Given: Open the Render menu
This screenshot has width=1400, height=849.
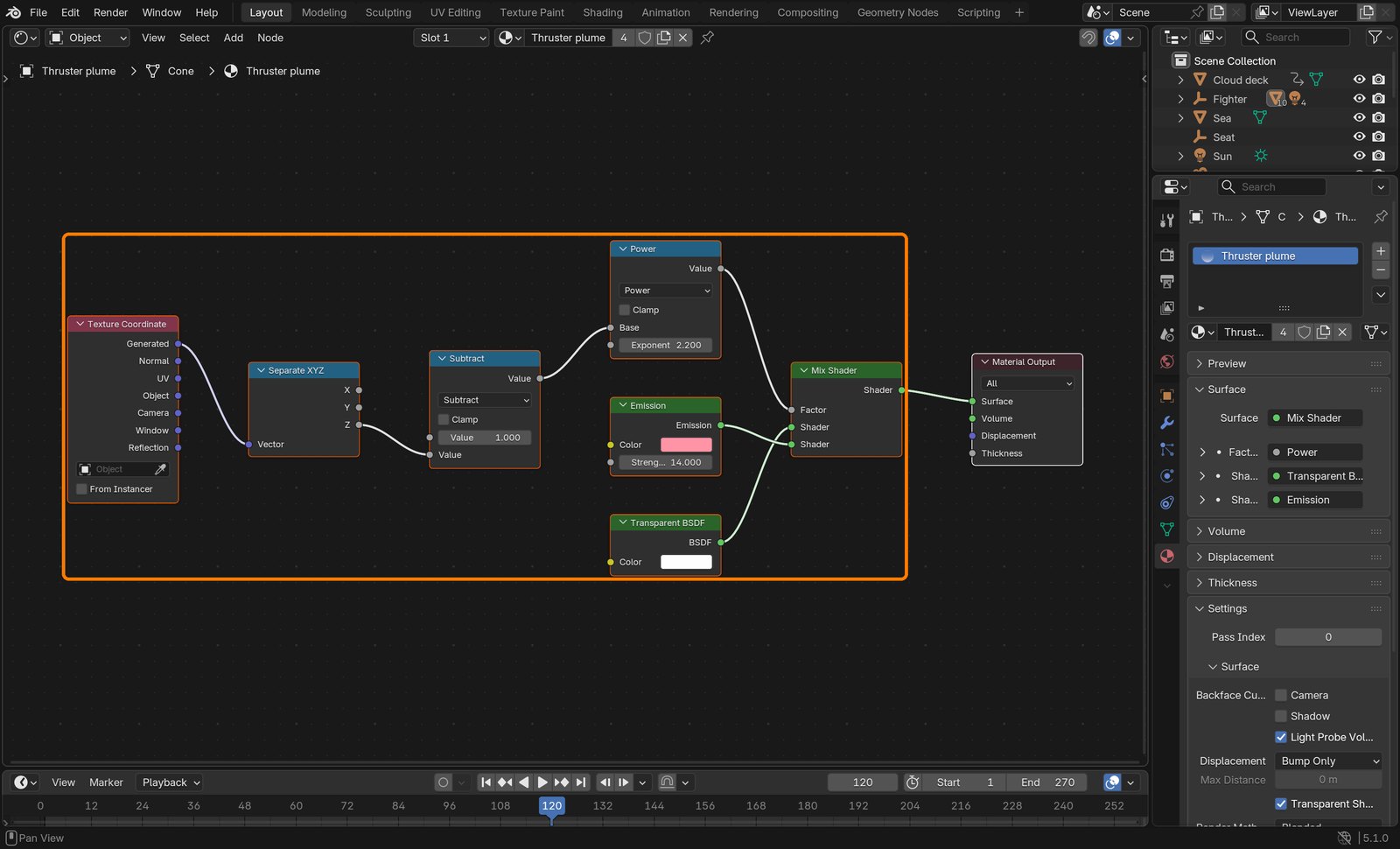Looking at the screenshot, I should pos(110,12).
